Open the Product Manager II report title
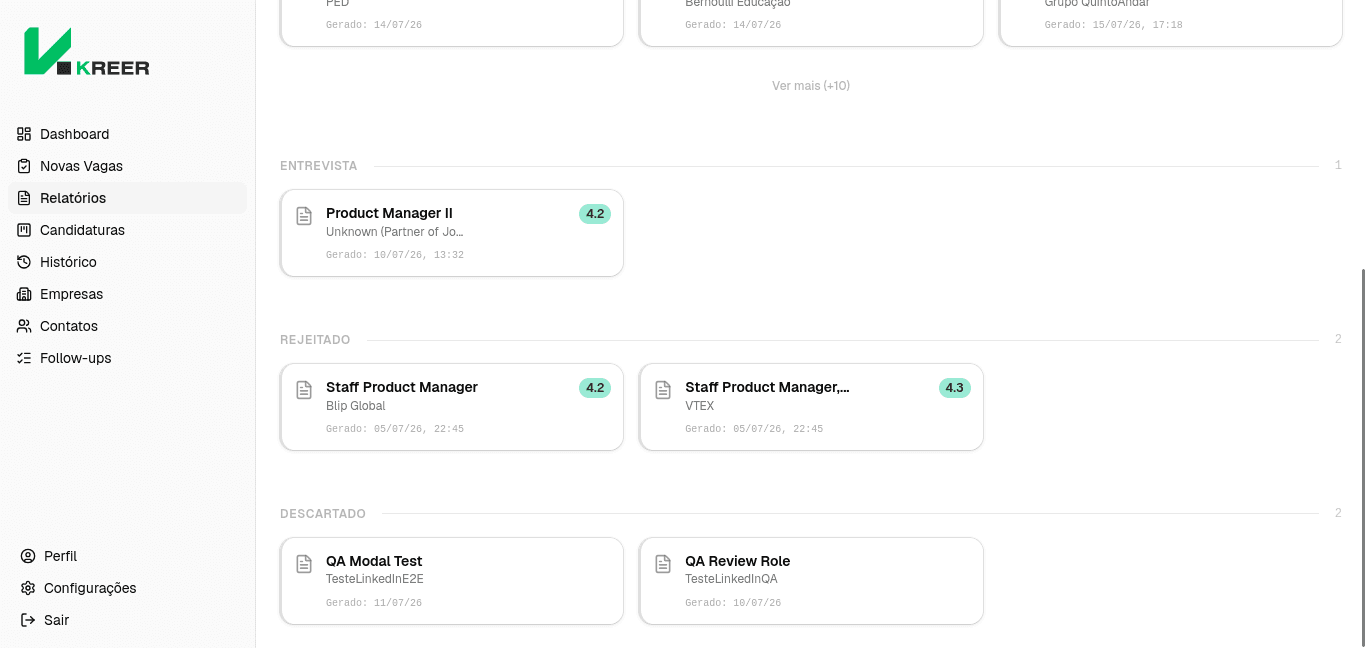1366x648 pixels. (389, 213)
